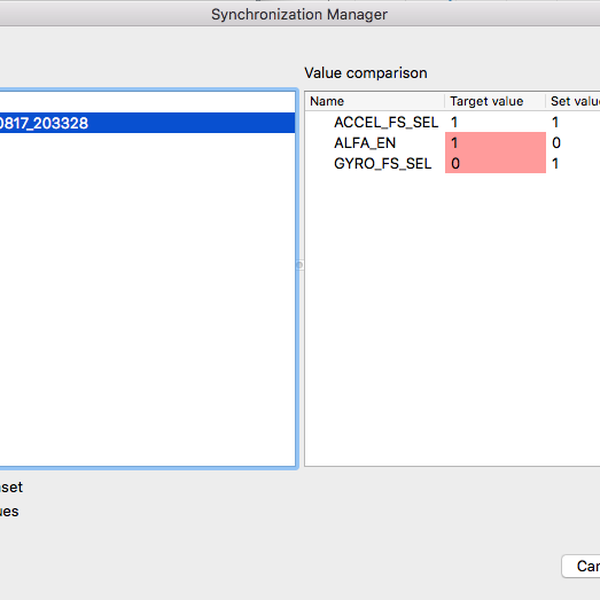Click the Value comparison heading label
The height and width of the screenshot is (600, 600).
[365, 73]
